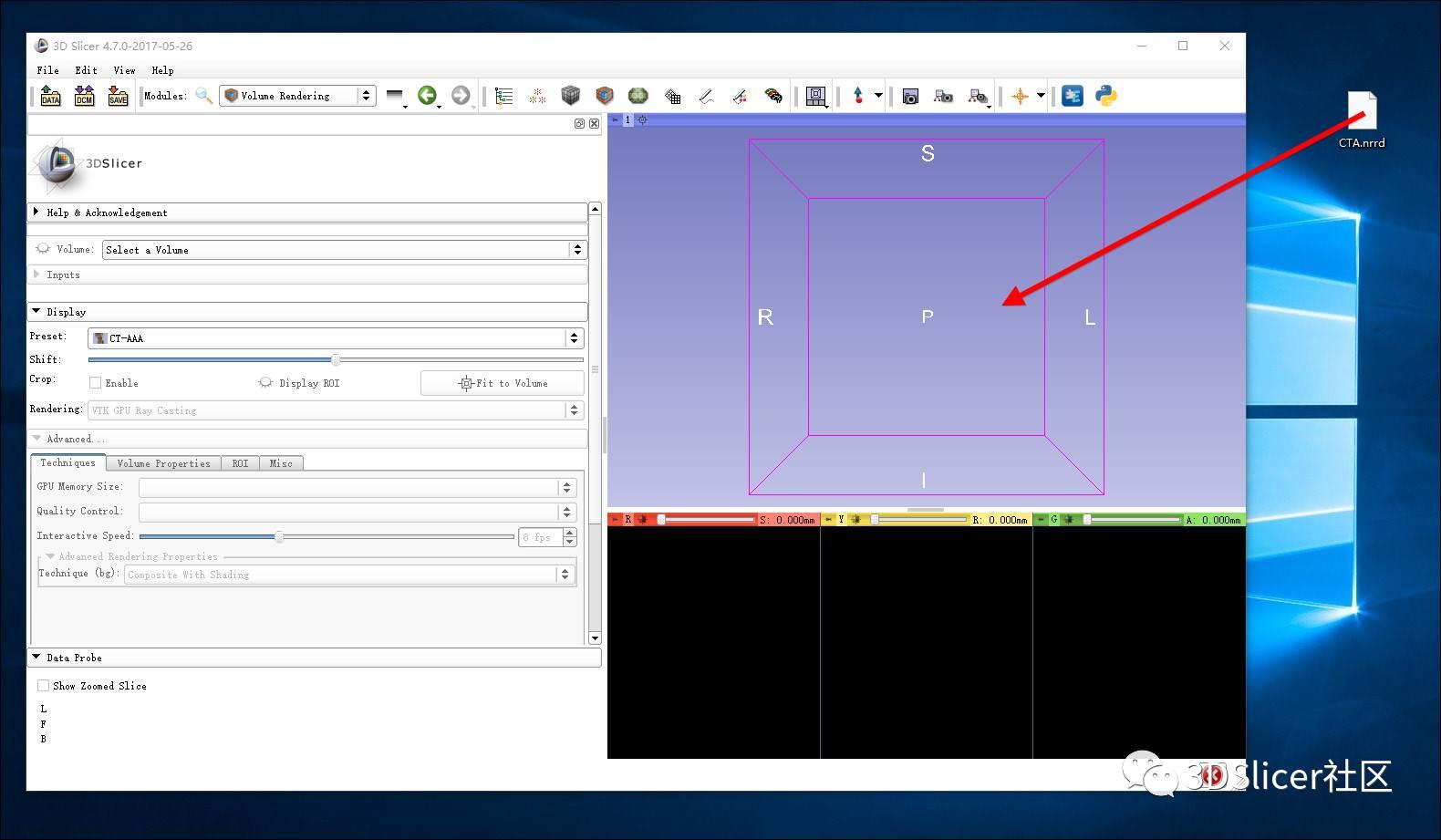The image size is (1441, 840).
Task: Adjust the Interactive Speed slider
Action: click(327, 536)
